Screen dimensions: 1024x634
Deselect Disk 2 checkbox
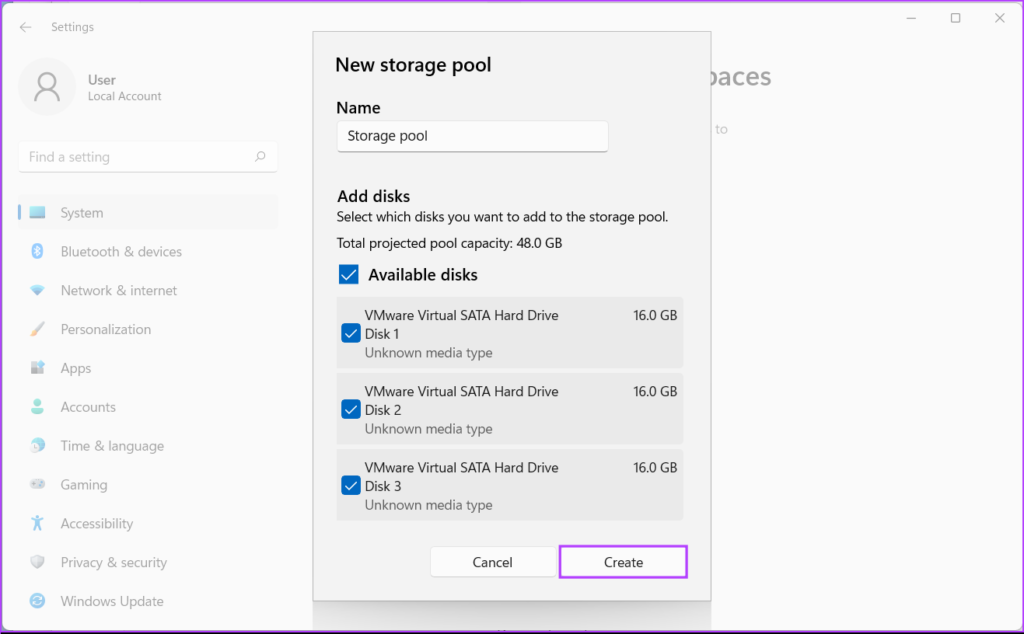click(x=351, y=410)
